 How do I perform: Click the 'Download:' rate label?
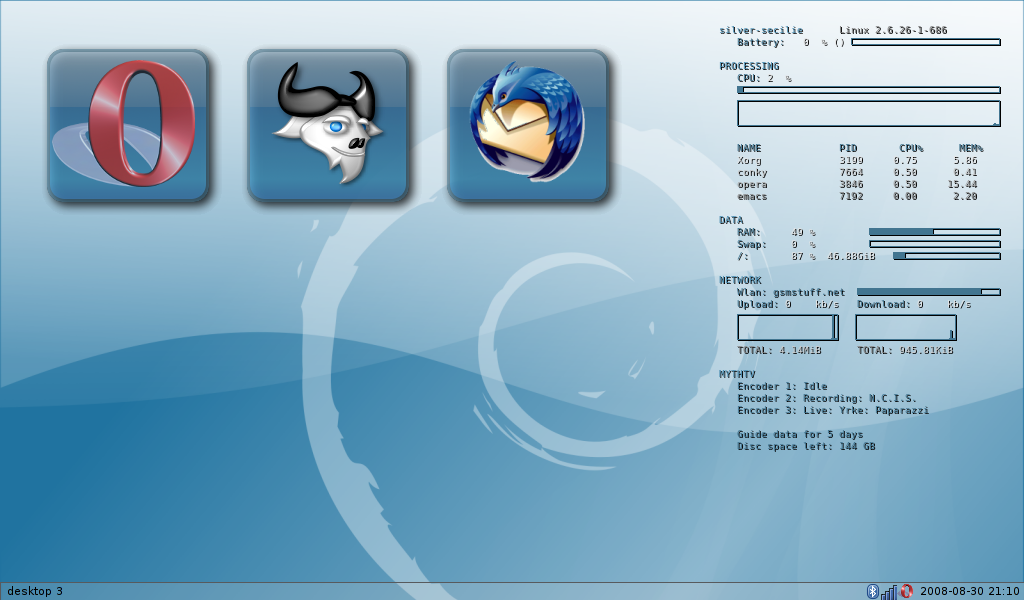click(884, 304)
